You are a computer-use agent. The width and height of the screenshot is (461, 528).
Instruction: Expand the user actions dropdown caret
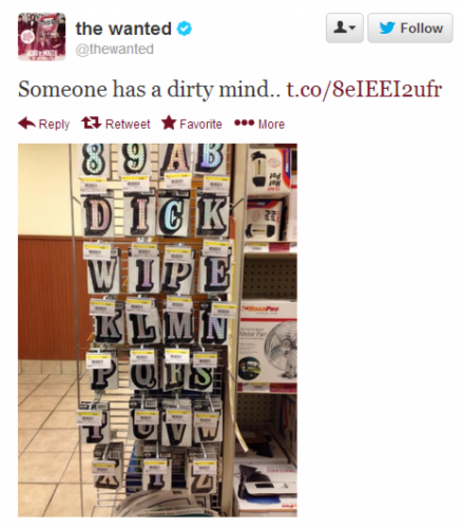[353, 28]
